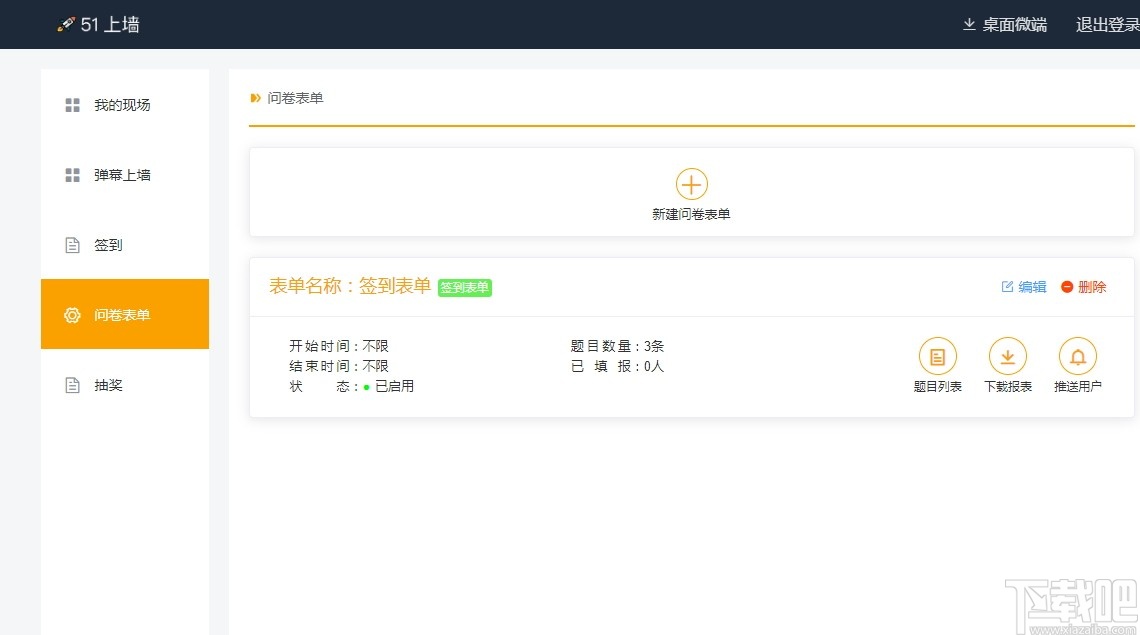
Task: Click the rocket icon next to 51上墙 logo
Action: [66, 24]
